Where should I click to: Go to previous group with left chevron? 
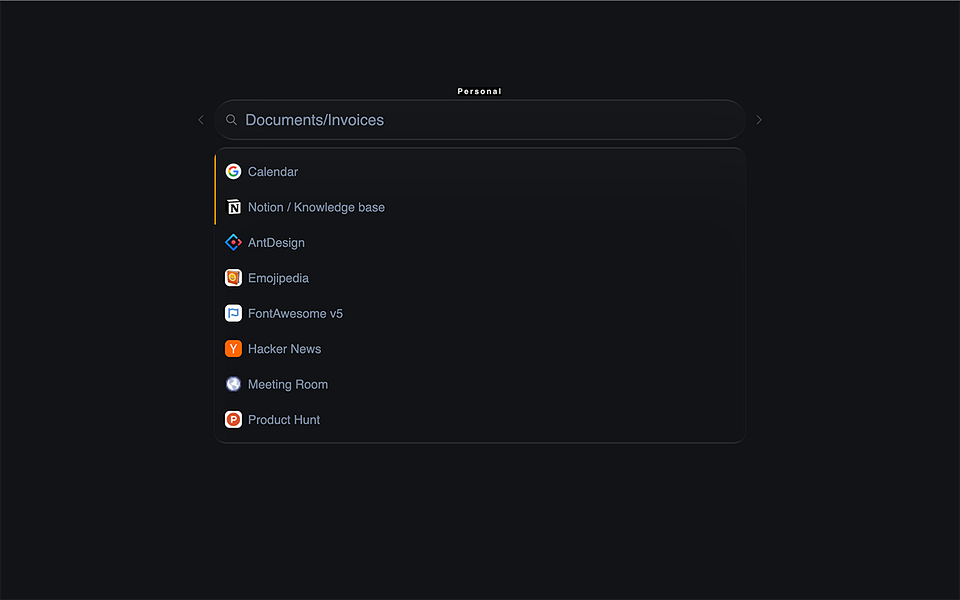pos(201,120)
